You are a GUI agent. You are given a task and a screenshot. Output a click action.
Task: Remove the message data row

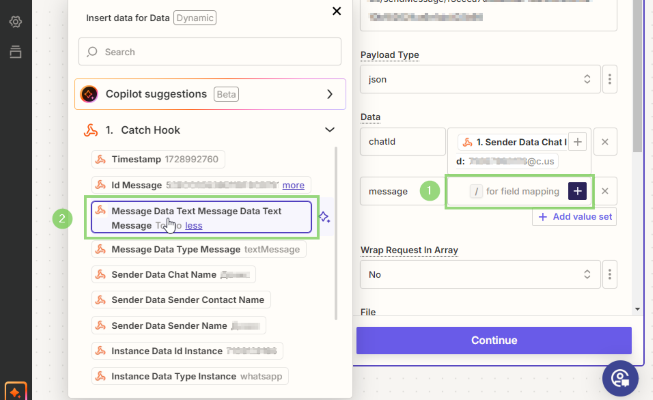pos(605,191)
